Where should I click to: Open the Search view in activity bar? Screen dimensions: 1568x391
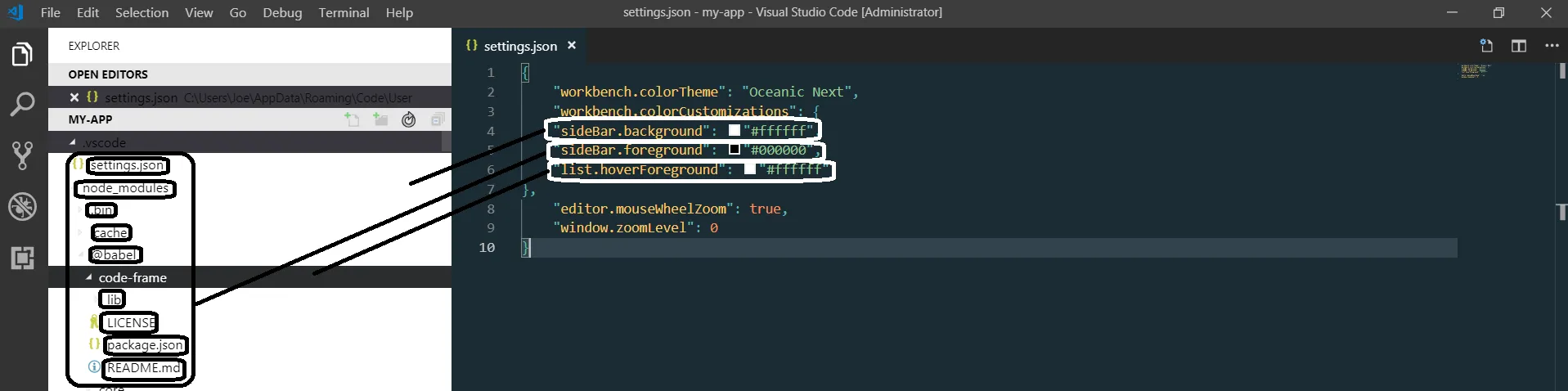click(x=22, y=105)
